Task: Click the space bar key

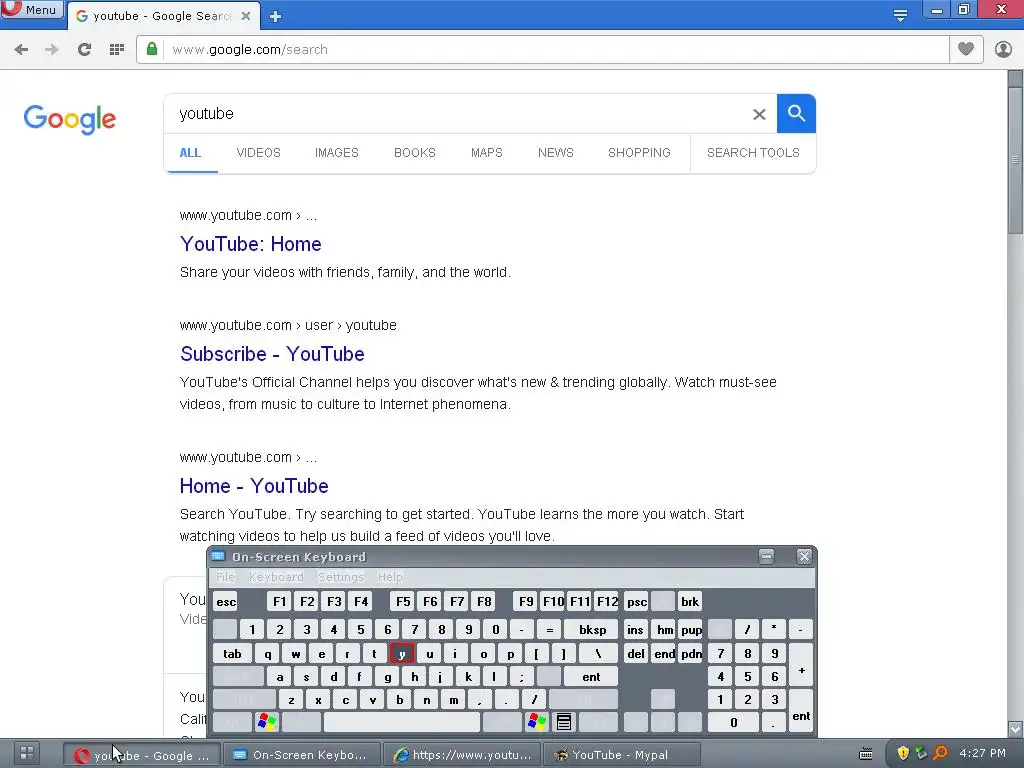Action: [x=402, y=722]
